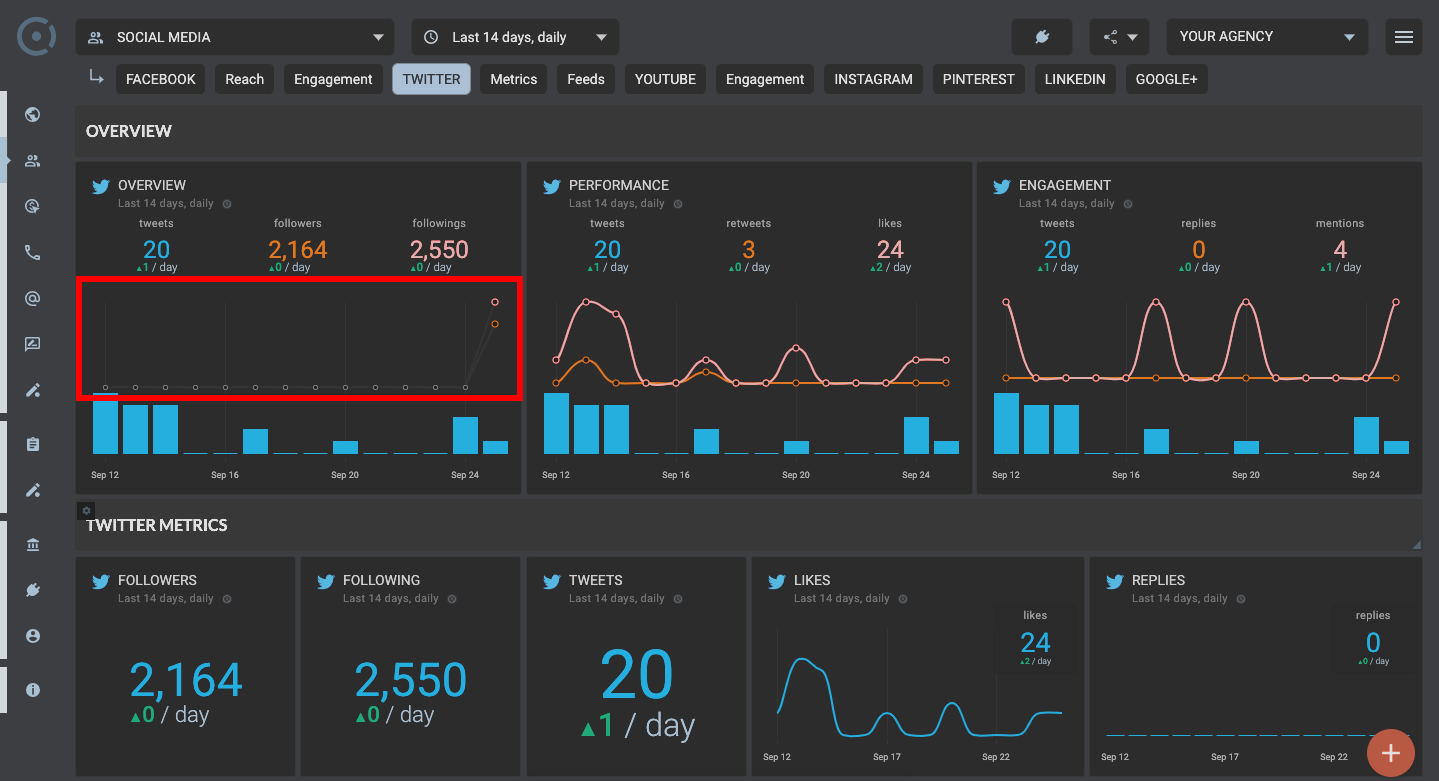Open the Feeds tab

click(x=586, y=79)
